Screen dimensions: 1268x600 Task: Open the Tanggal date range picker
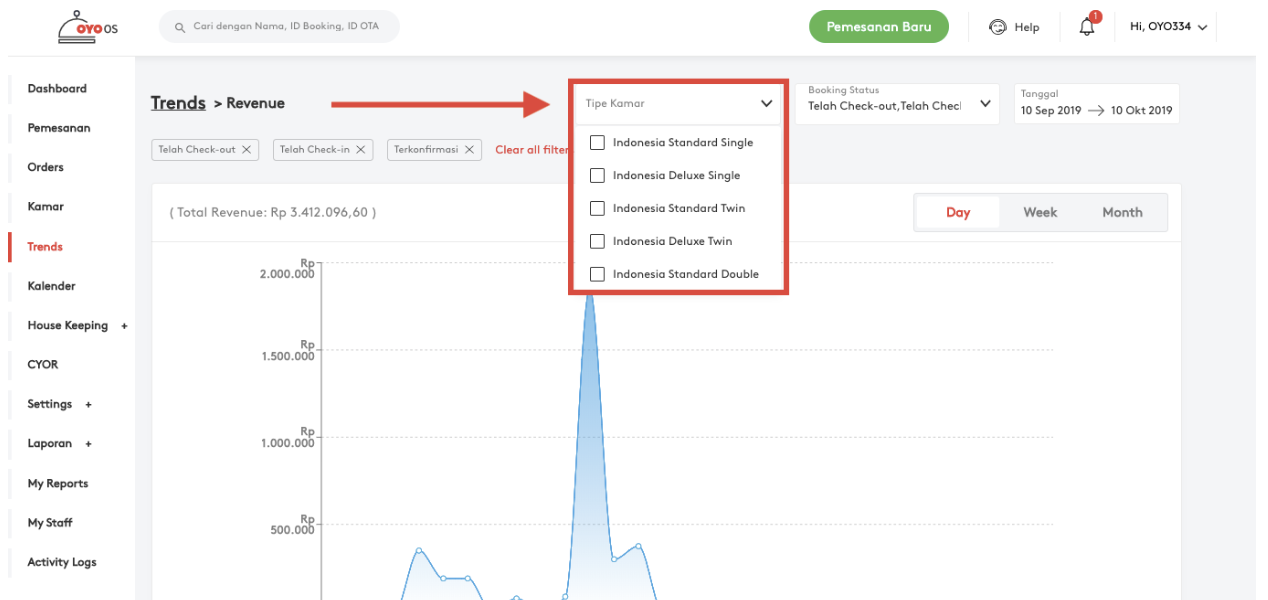(x=1096, y=103)
